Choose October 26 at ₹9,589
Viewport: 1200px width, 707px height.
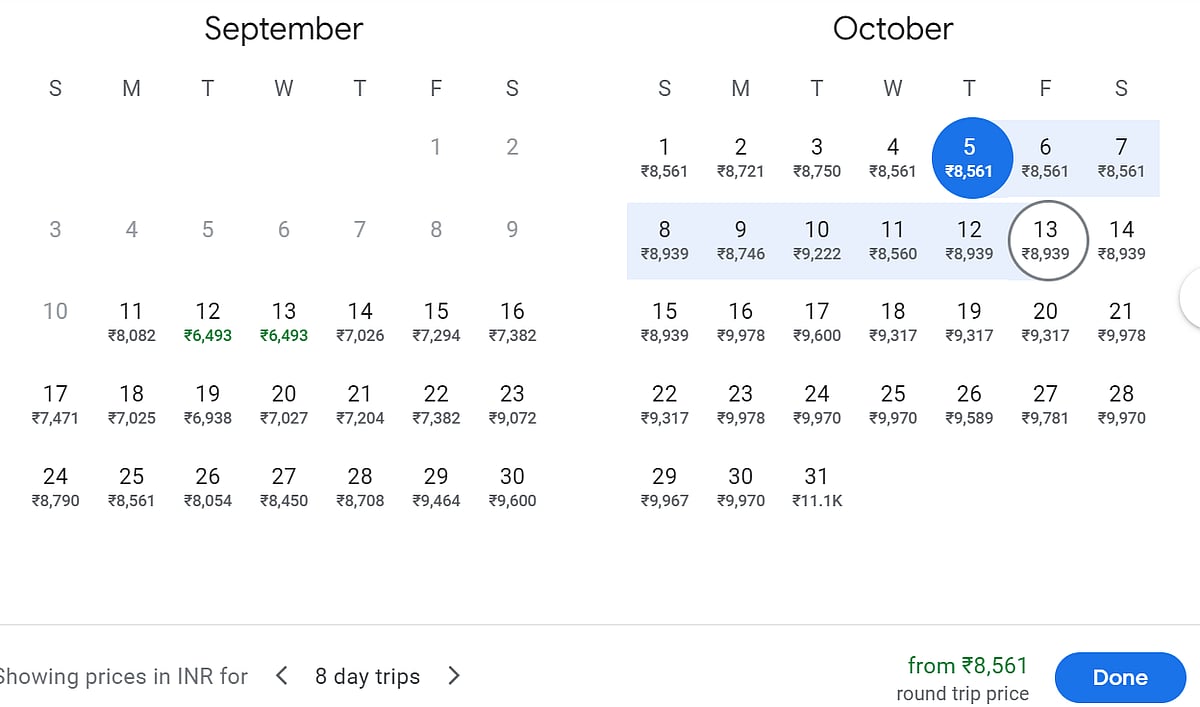click(969, 405)
